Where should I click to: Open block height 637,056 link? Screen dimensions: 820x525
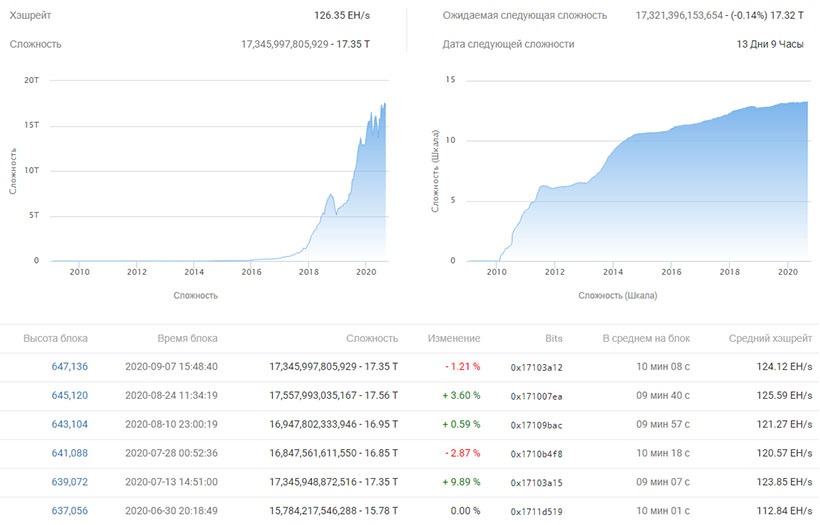click(x=69, y=511)
